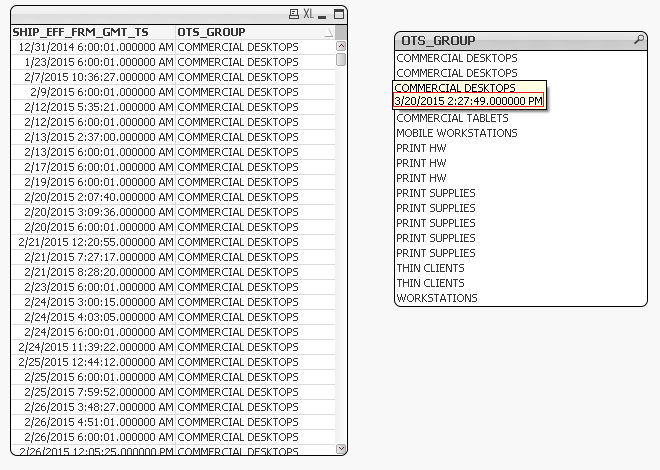Click timestamp 12/31/2014 6:00:01.000000 AM
660x470 pixels.
[x=96, y=47]
